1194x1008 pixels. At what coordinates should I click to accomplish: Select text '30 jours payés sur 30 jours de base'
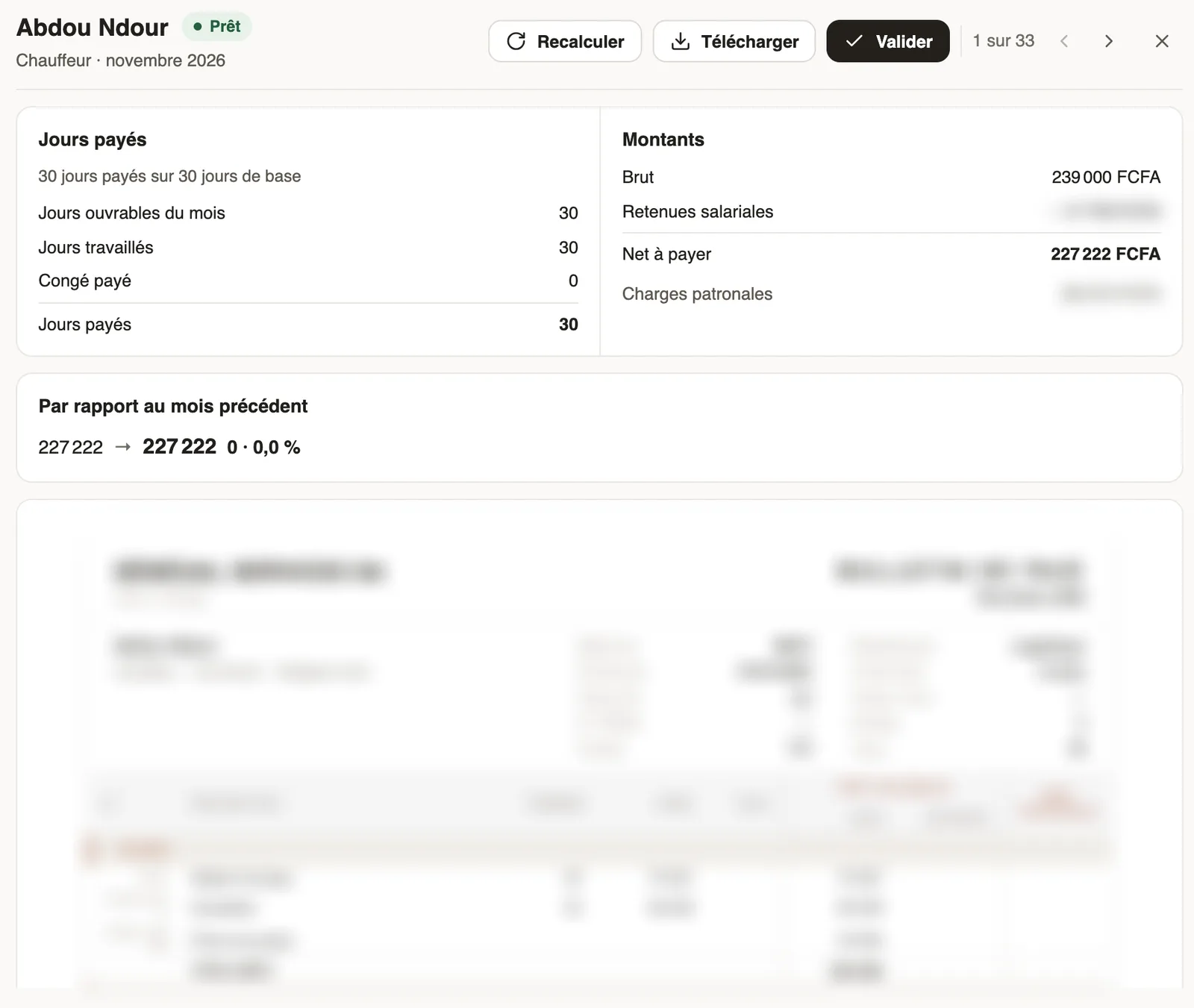[x=170, y=176]
